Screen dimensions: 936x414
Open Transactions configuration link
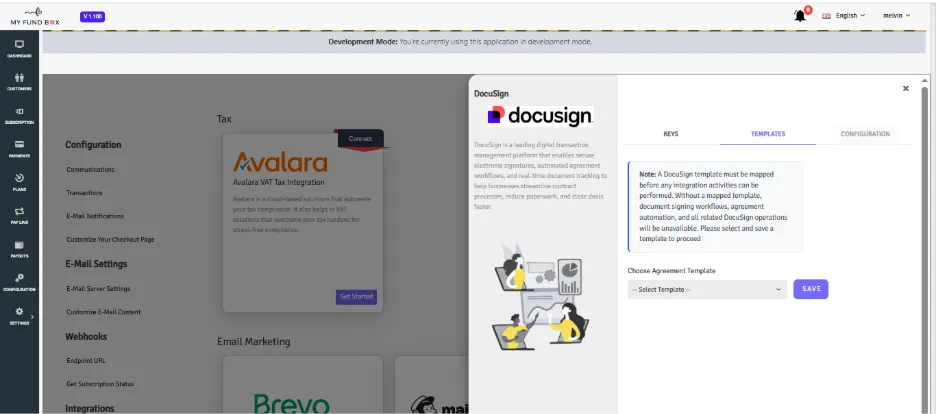(x=84, y=193)
